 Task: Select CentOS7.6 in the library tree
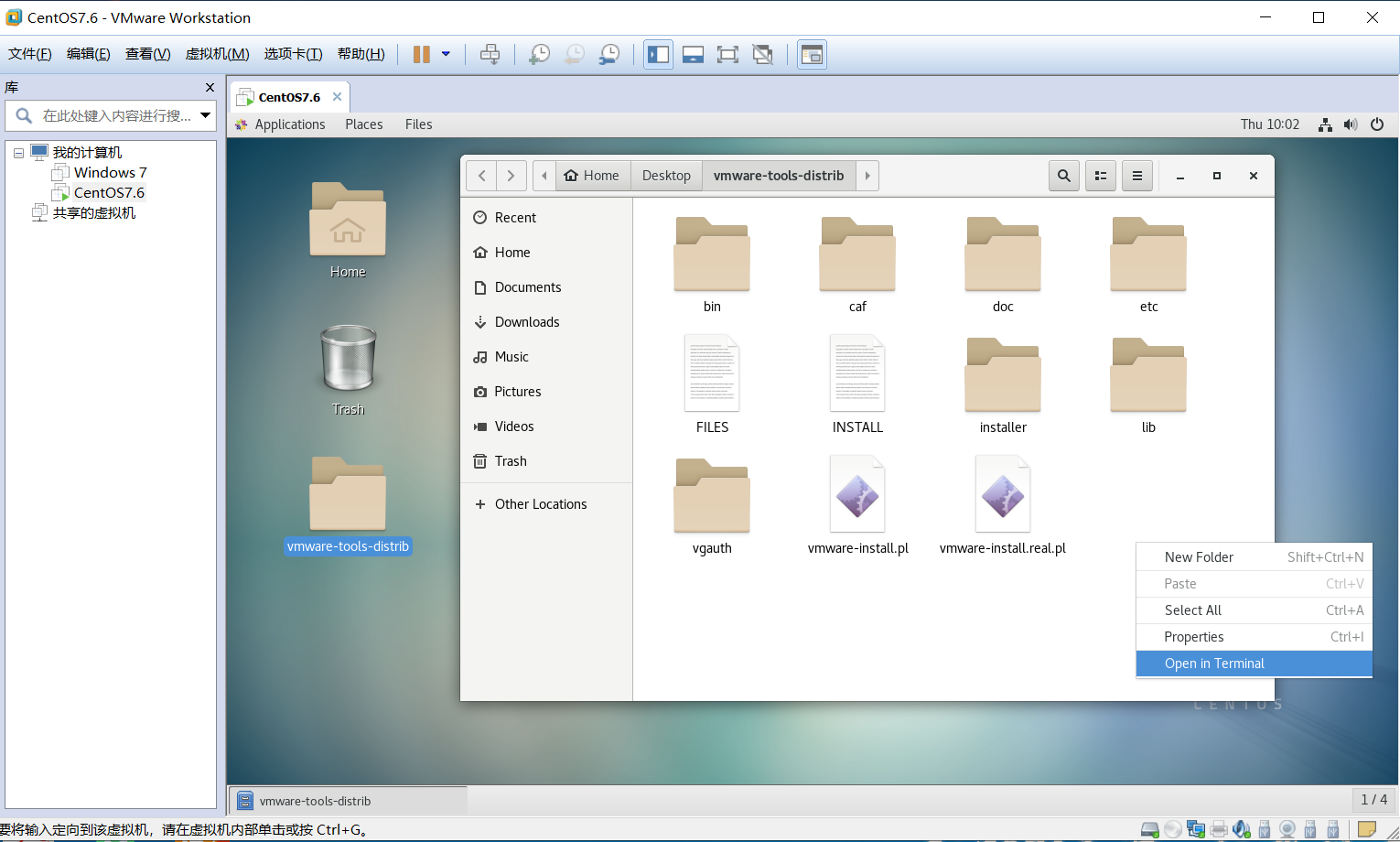(109, 192)
